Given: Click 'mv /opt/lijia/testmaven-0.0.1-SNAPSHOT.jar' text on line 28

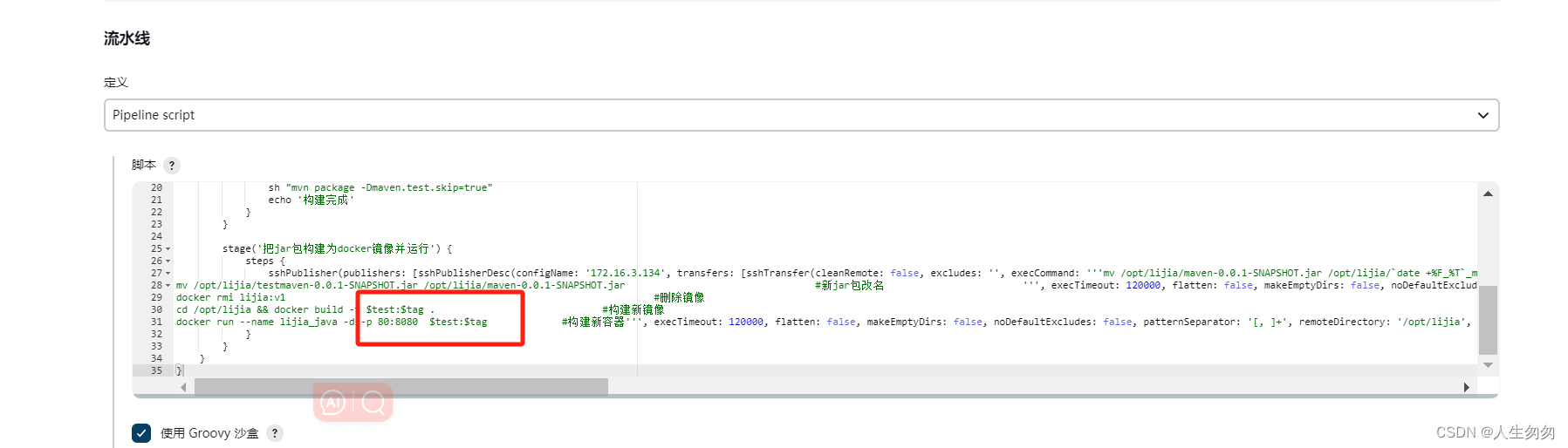Looking at the screenshot, I should [x=298, y=286].
